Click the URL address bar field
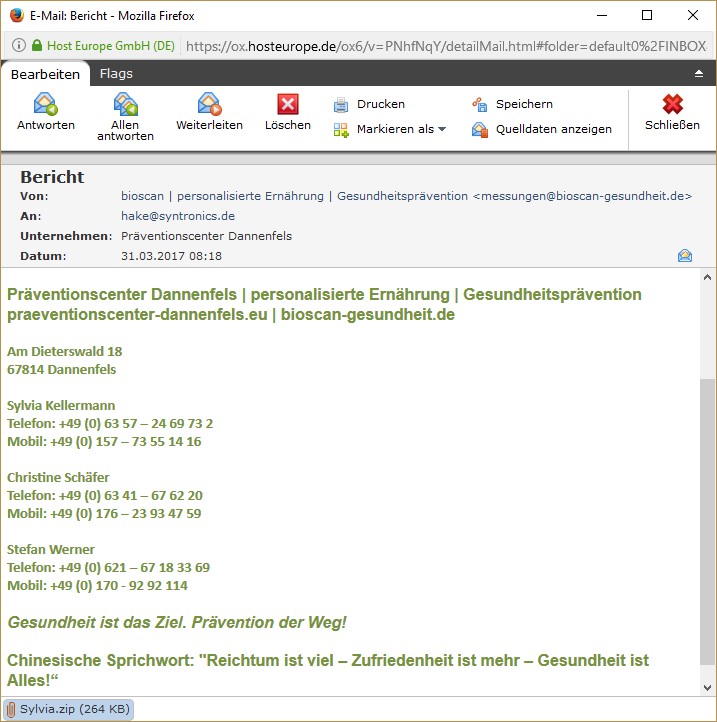Screen dimensions: 717x722 (x=446, y=46)
